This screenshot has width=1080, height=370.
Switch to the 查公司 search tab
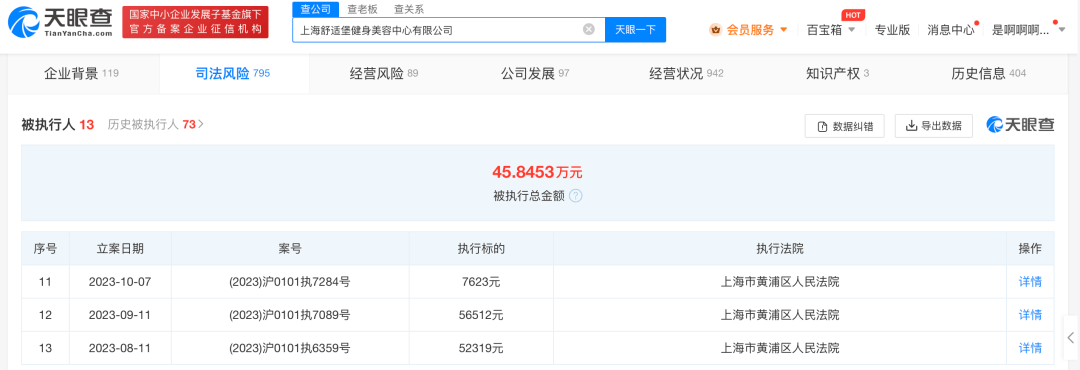tap(315, 9)
